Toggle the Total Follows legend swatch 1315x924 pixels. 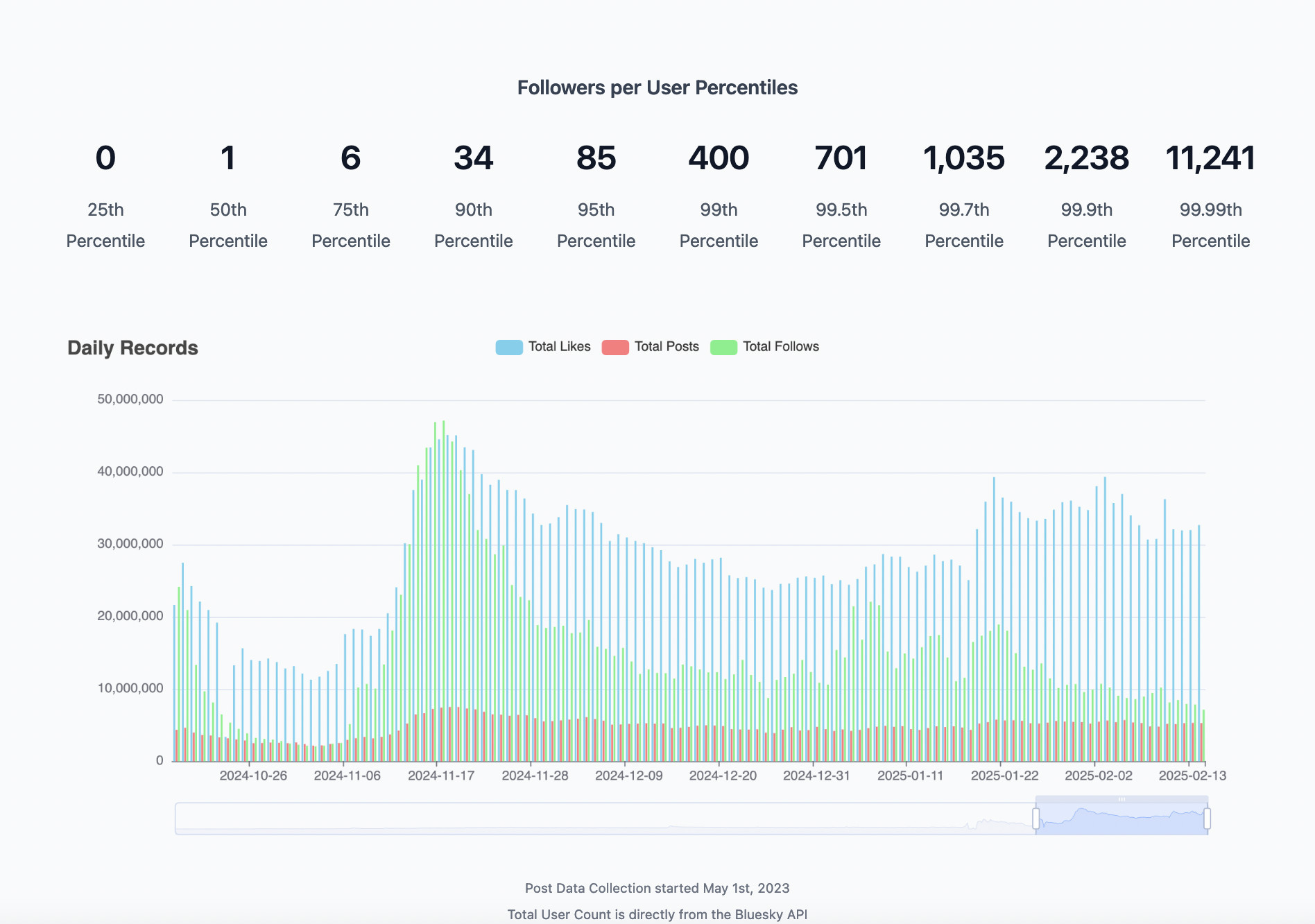point(723,347)
